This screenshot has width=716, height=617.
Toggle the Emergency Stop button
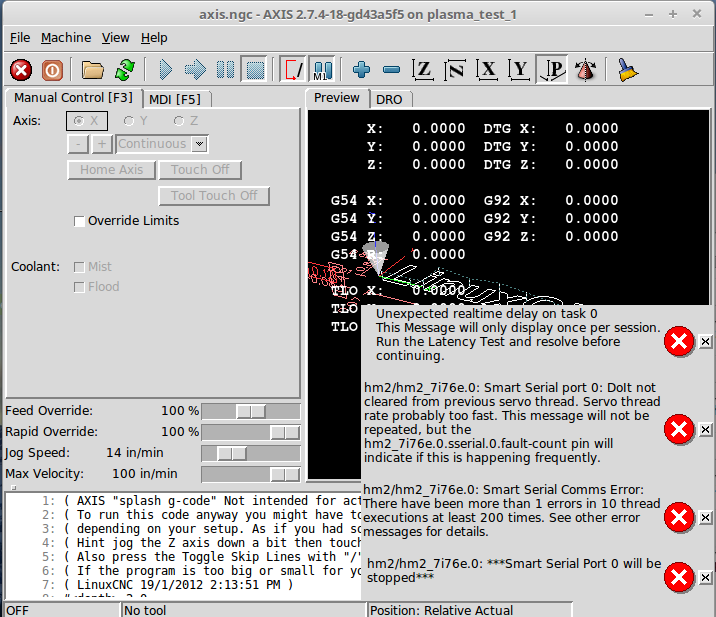[x=21, y=70]
